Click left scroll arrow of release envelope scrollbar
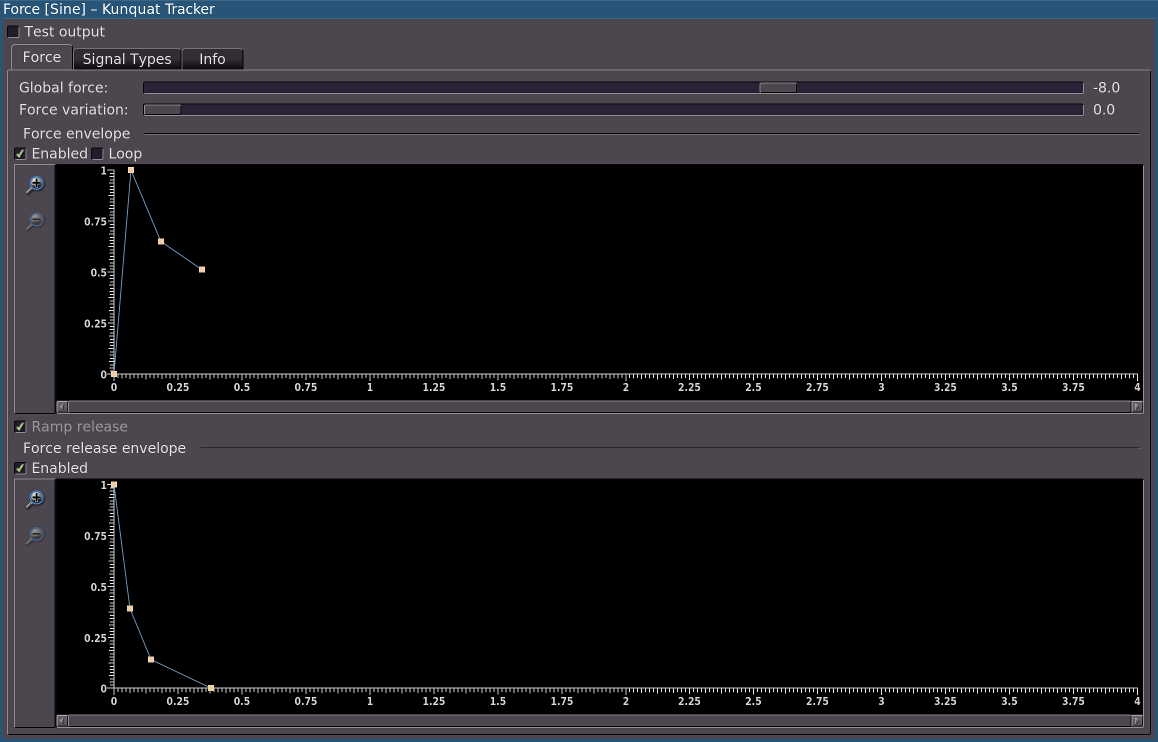 (62, 721)
